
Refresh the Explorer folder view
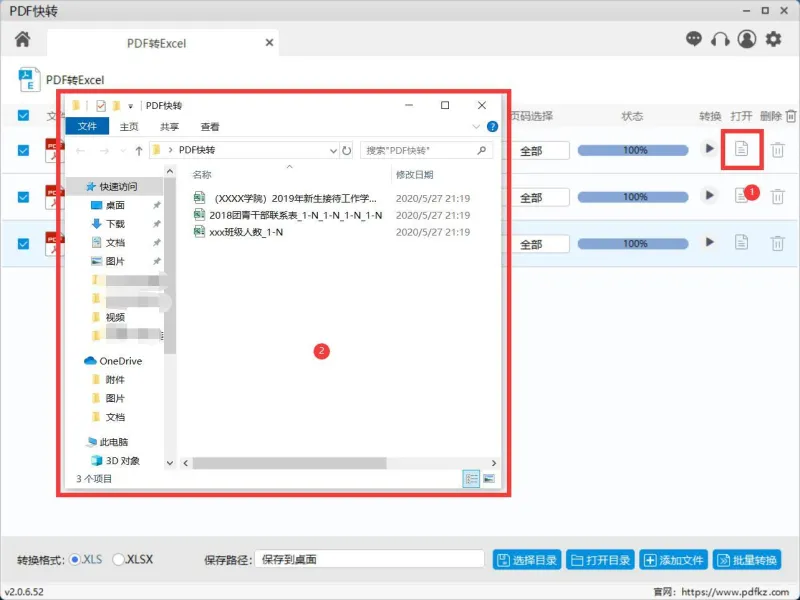(346, 151)
